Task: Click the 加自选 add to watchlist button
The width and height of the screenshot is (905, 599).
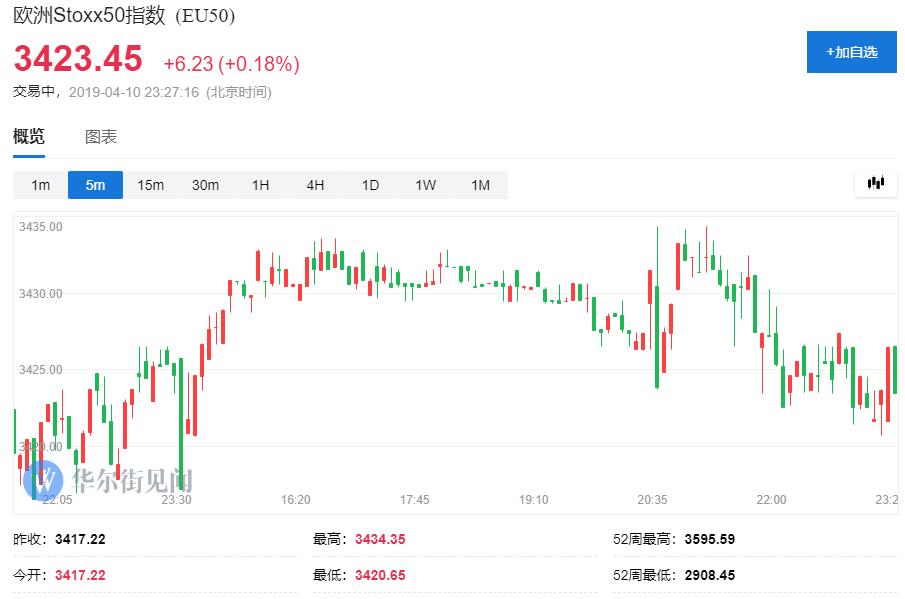Action: click(x=851, y=52)
